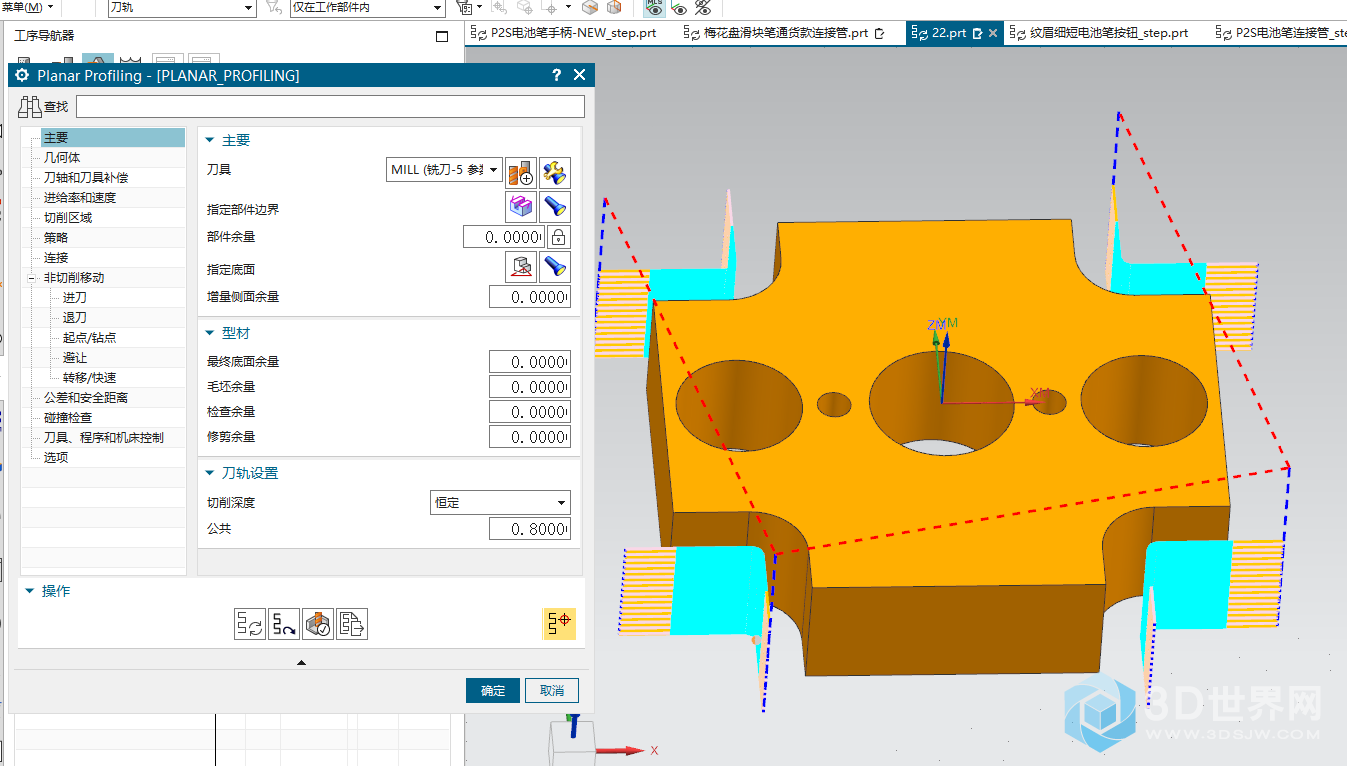Switch to 纹眉细短电池笔按钮_step.prt tab

pyautogui.click(x=1101, y=33)
